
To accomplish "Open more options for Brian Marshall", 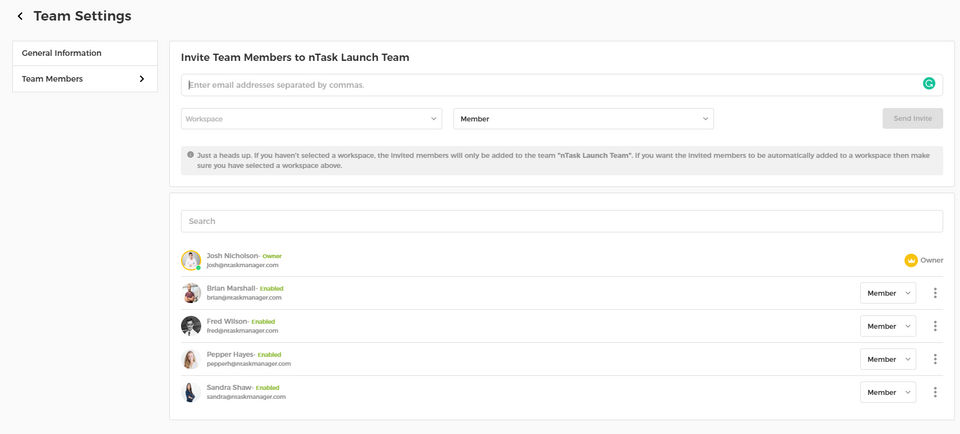I will point(935,293).
